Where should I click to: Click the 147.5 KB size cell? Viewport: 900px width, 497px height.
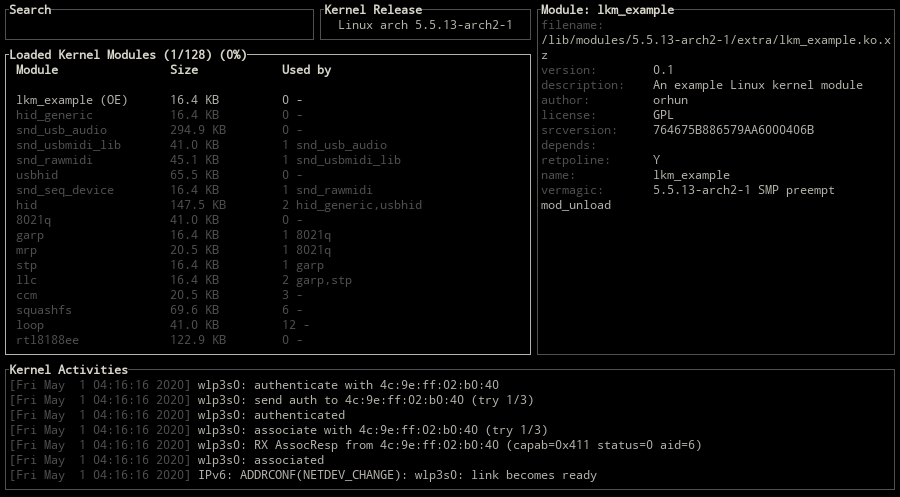click(x=197, y=205)
